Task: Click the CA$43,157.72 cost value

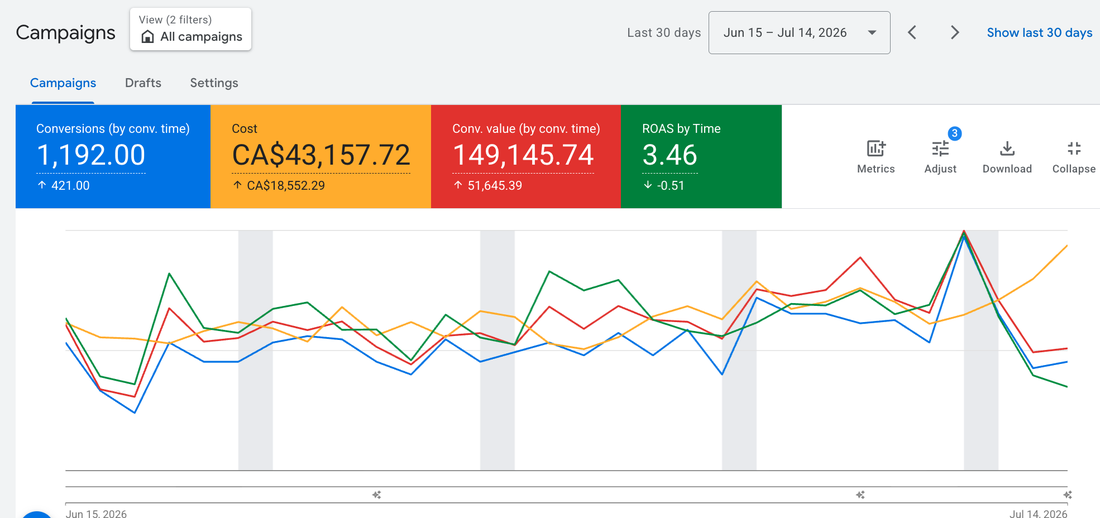Action: (321, 154)
